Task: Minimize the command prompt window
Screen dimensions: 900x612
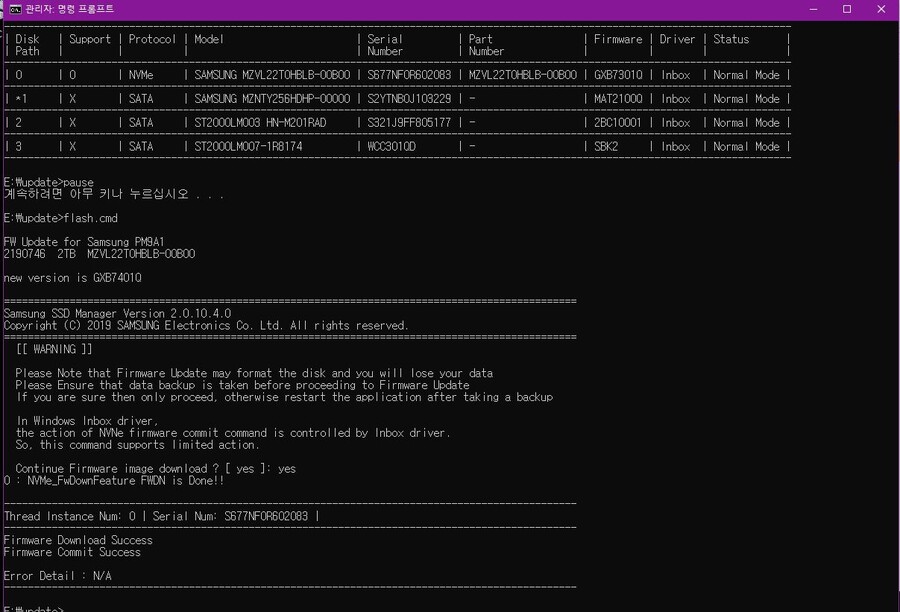Action: [813, 9]
